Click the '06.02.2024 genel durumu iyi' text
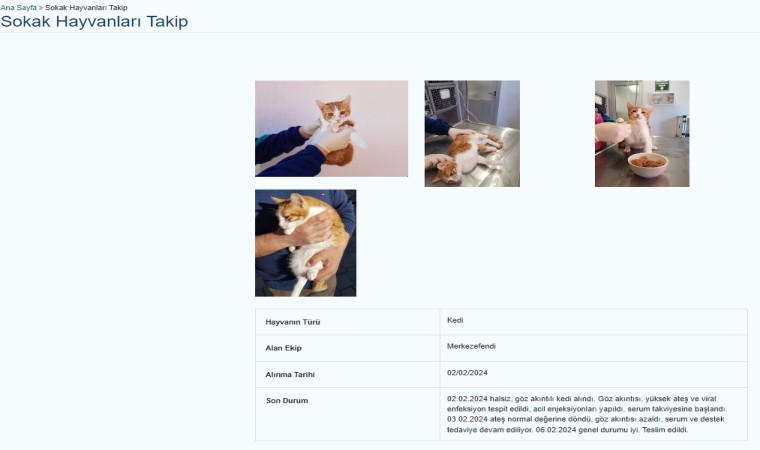Screen dimensions: 760x450 point(586,430)
